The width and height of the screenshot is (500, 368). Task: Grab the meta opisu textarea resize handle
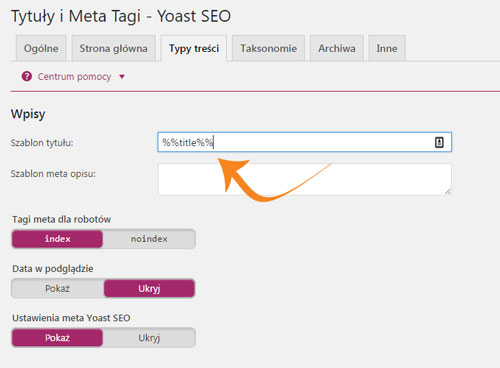(x=448, y=192)
